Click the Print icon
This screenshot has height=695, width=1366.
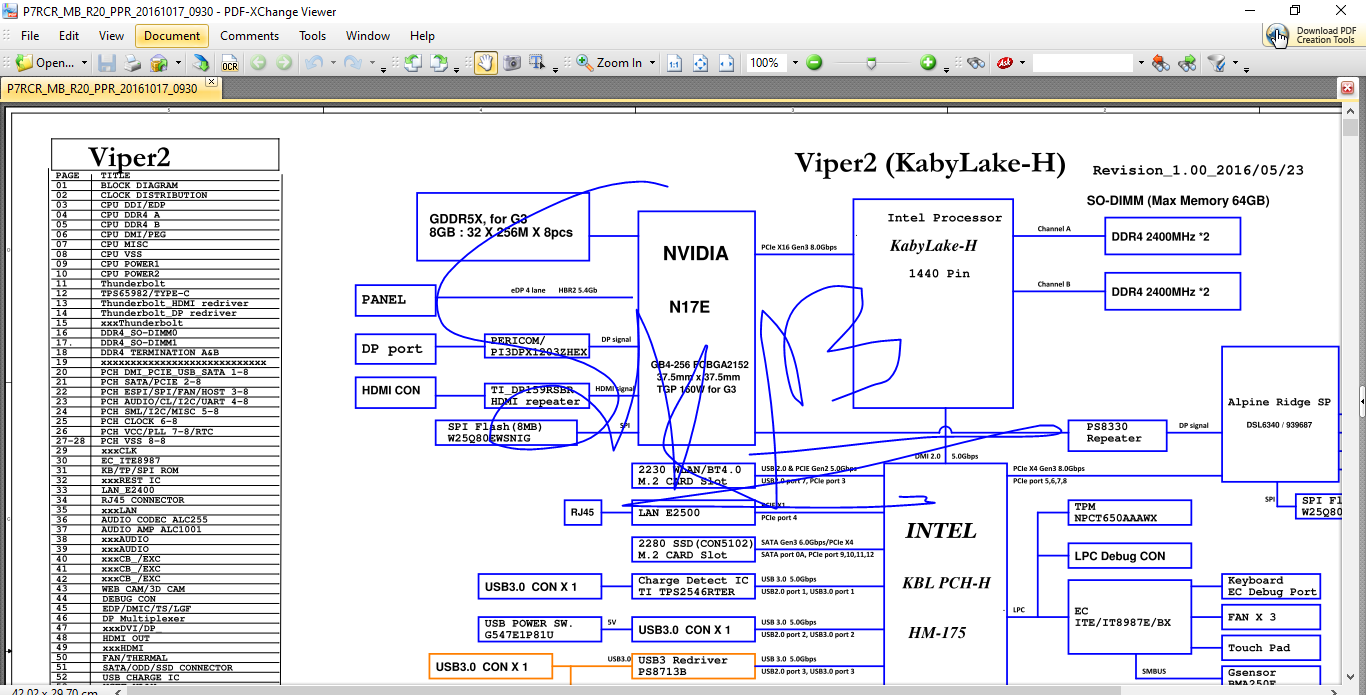132,63
